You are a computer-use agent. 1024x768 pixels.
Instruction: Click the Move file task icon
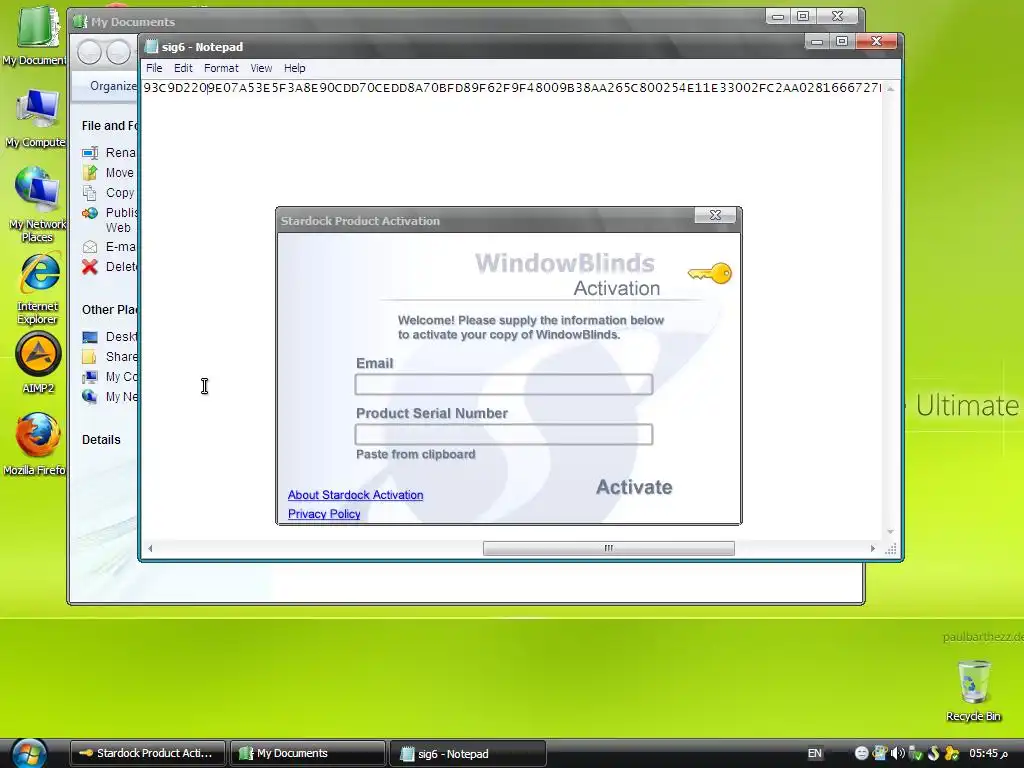click(90, 172)
